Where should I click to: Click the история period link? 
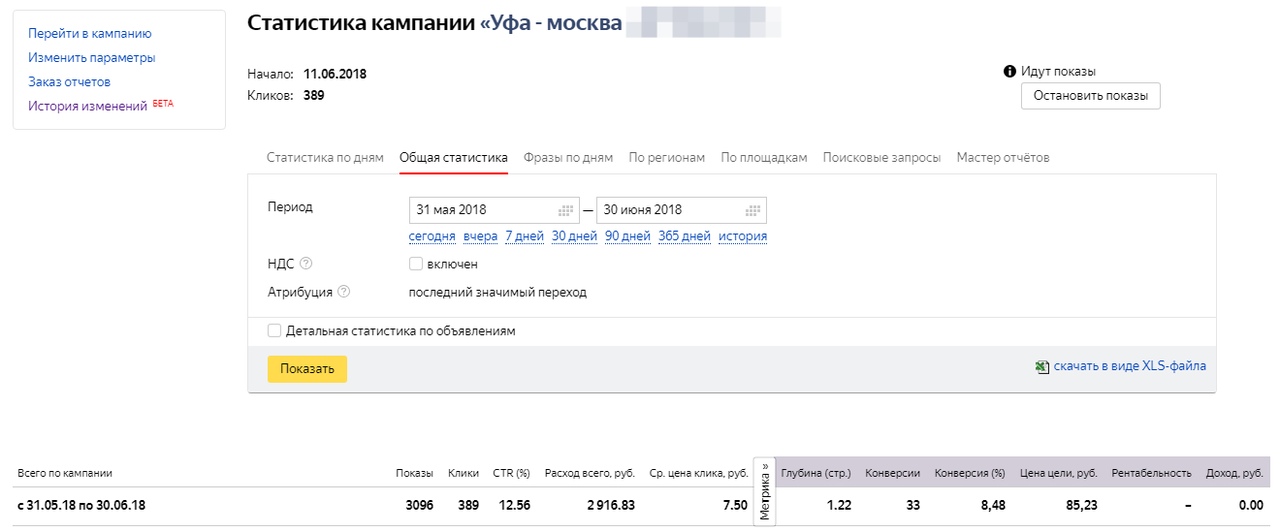click(743, 237)
